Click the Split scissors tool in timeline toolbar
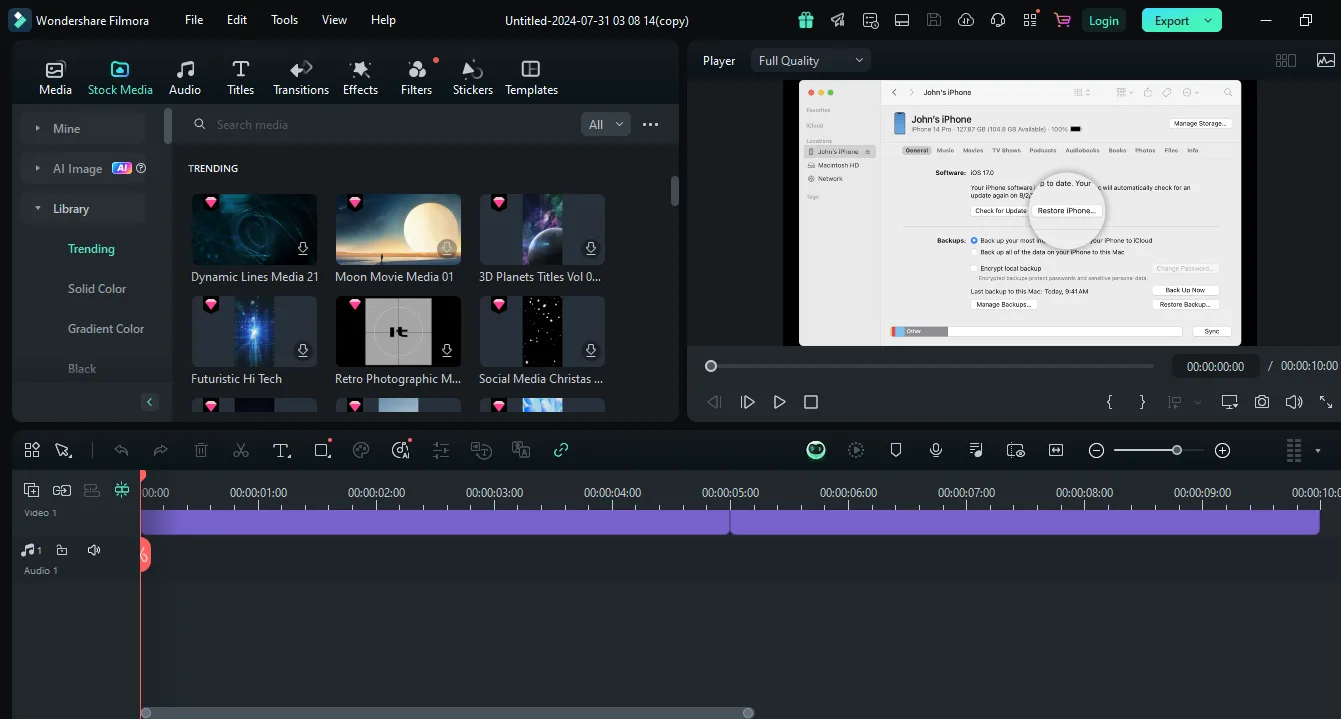Viewport: 1341px width, 719px height. pyautogui.click(x=241, y=451)
